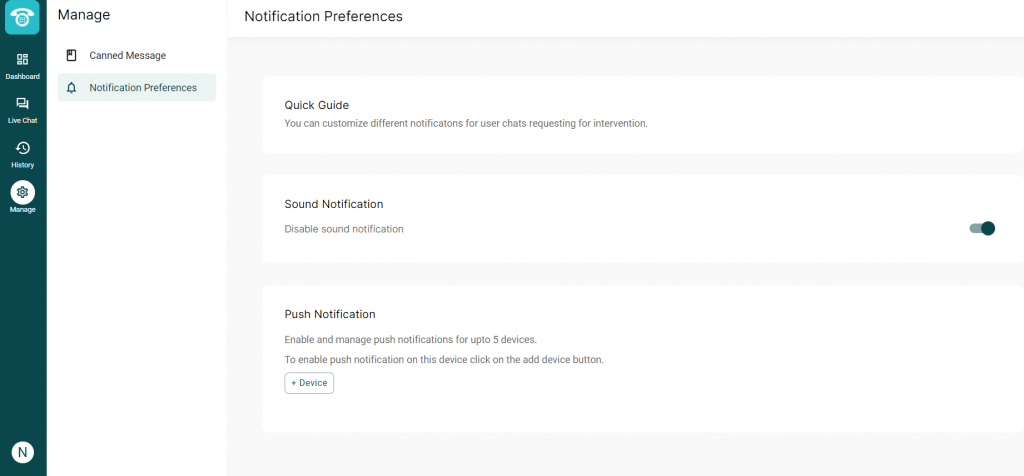Click the Quick Guide heading
The height and width of the screenshot is (476, 1024).
316,105
